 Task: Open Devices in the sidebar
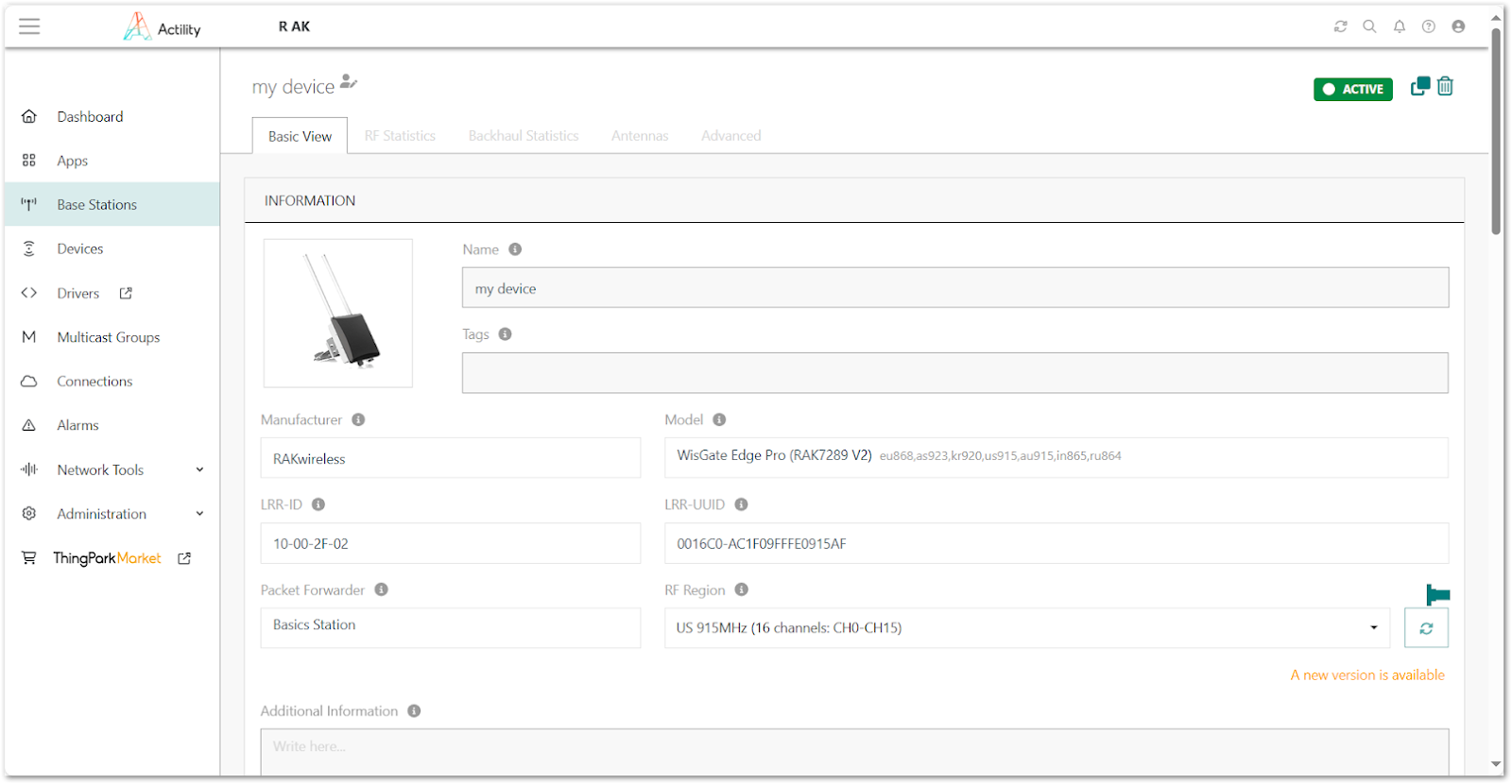click(x=80, y=248)
